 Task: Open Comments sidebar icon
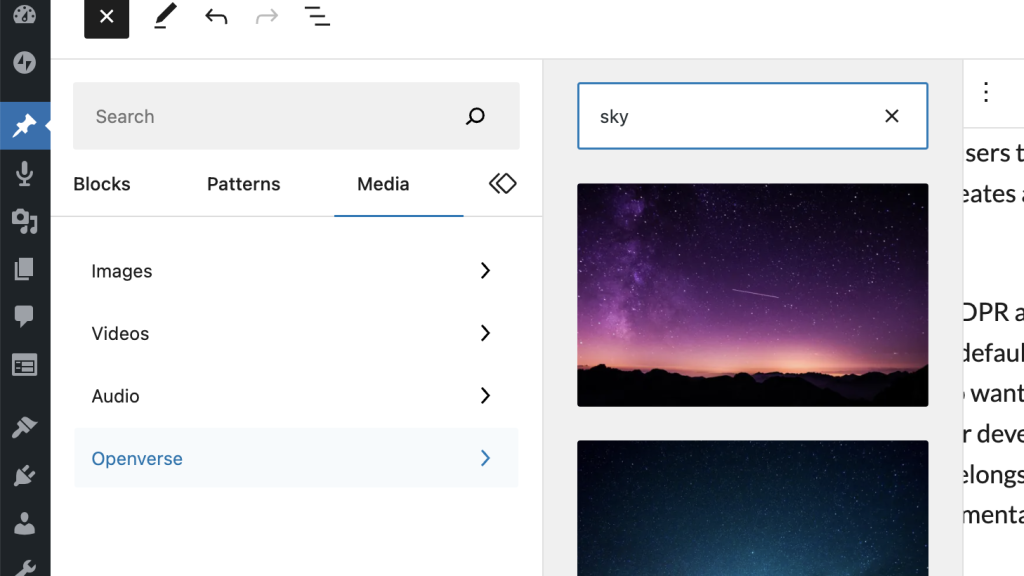coord(24,317)
